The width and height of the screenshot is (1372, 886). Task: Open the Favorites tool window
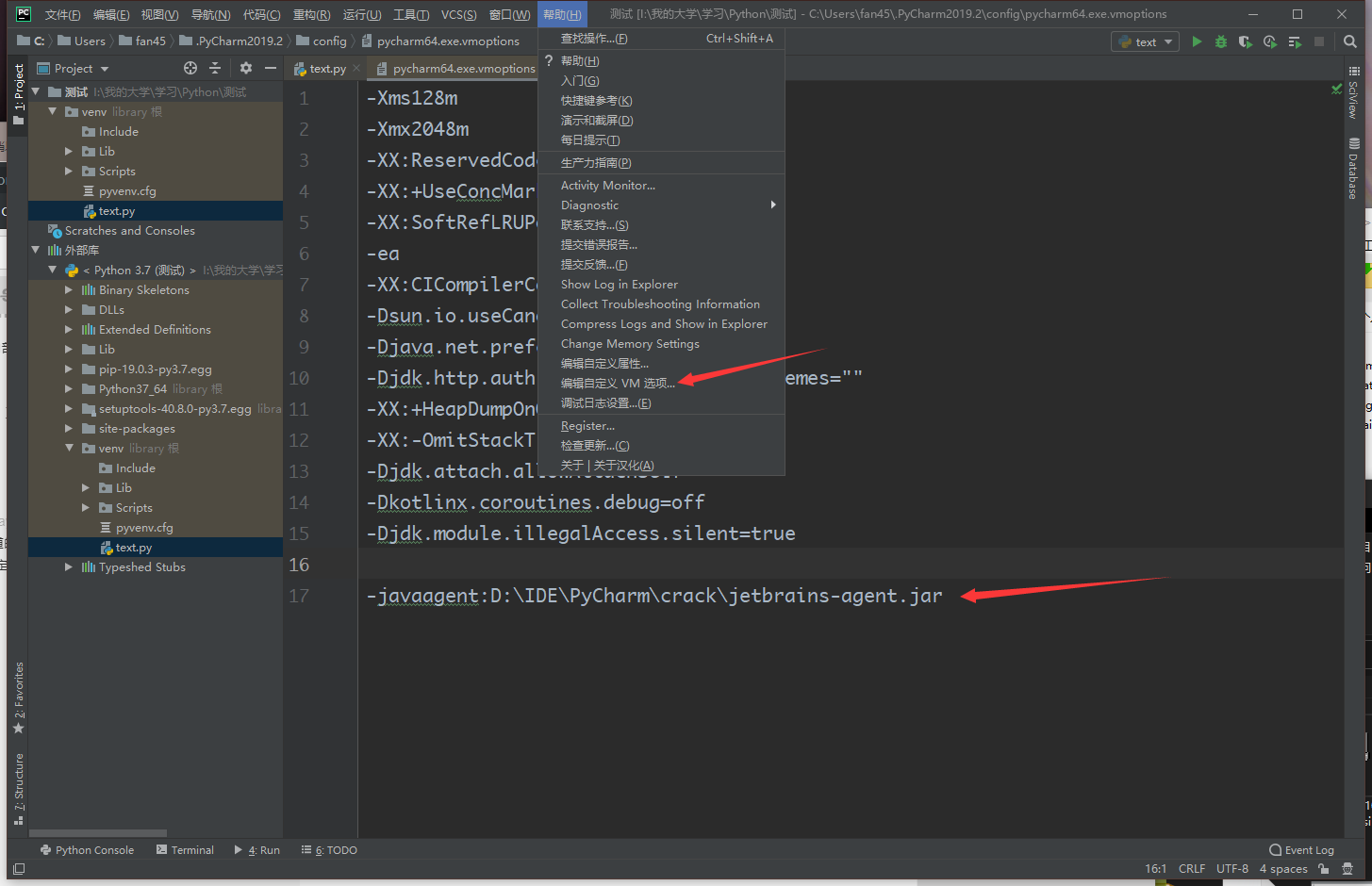tap(18, 698)
